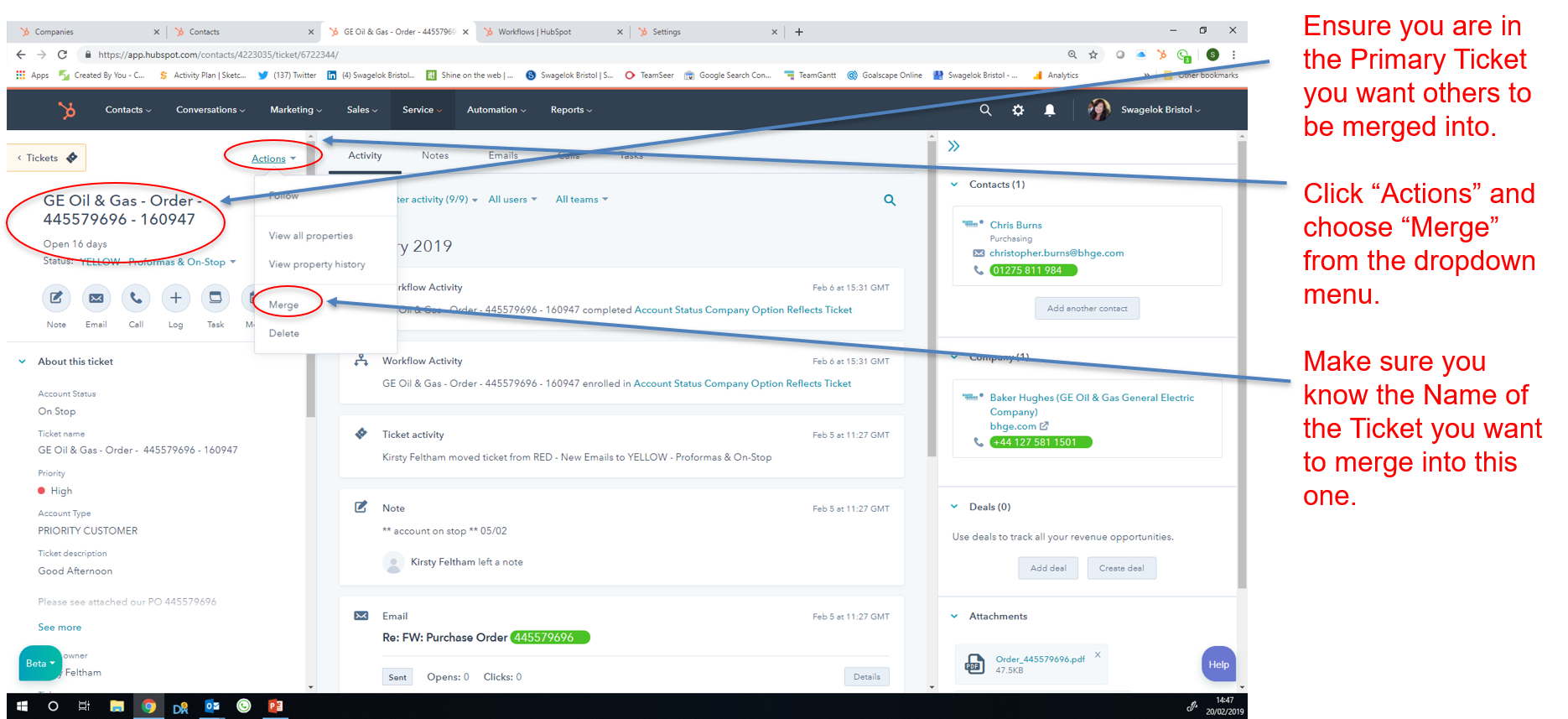This screenshot has height=719, width=1568.
Task: Open the Windows Start menu
Action: [22, 706]
